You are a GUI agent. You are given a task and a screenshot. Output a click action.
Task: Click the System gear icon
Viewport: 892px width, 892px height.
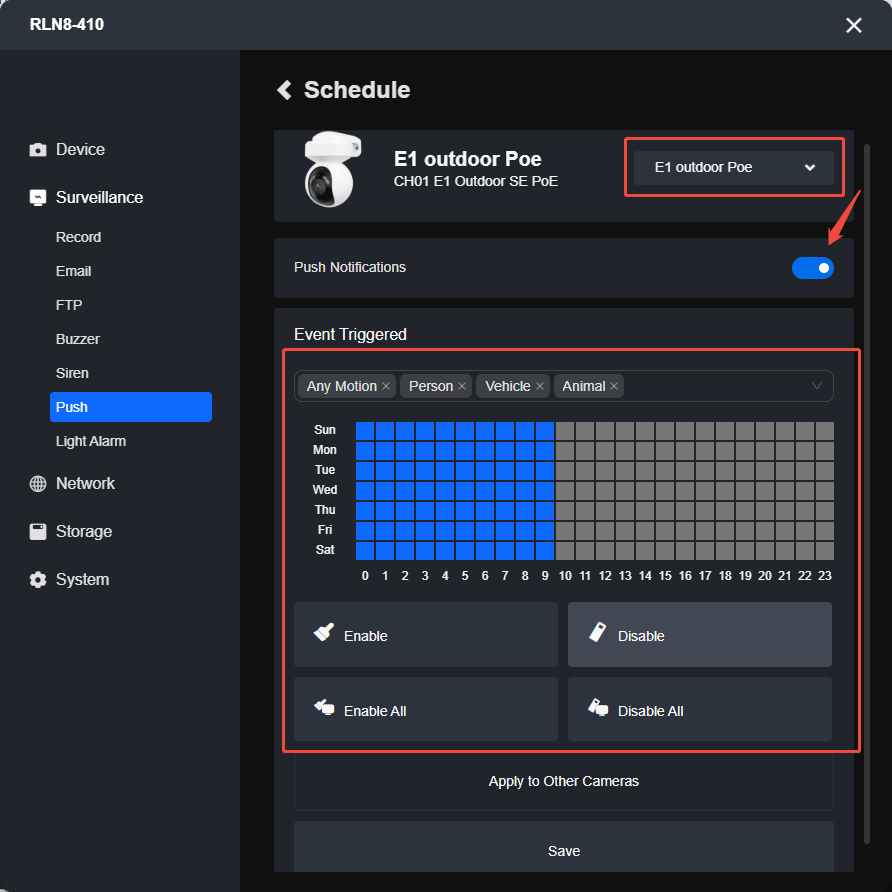pyautogui.click(x=38, y=579)
